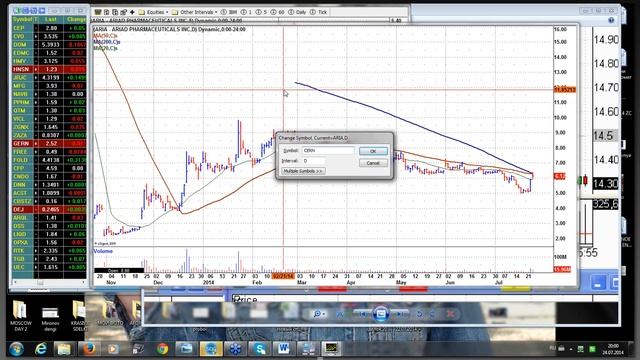The image size is (640, 360).
Task: Select the TGD symbol row
Action: point(49,259)
